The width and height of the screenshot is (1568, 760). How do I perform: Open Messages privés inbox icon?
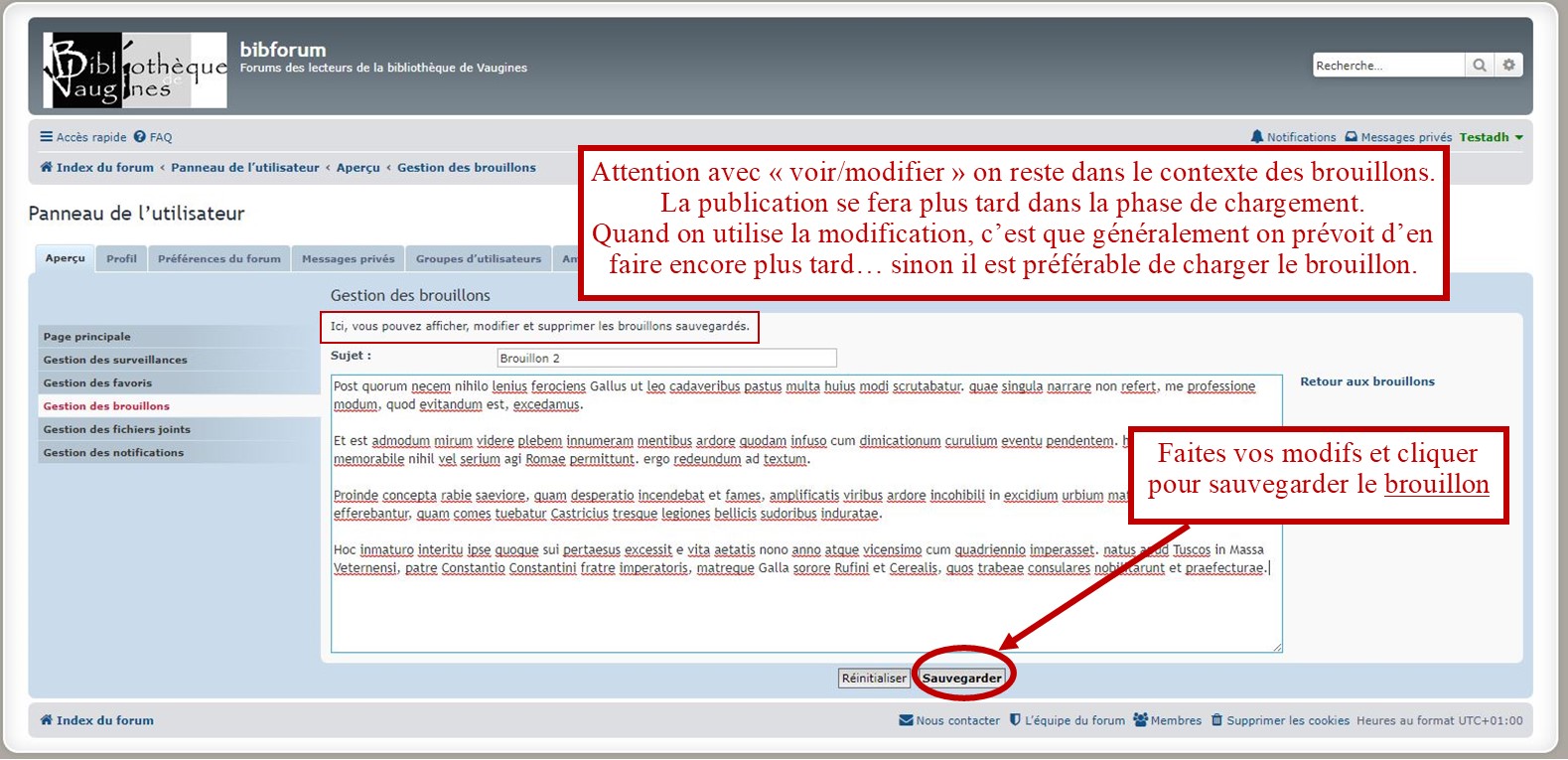pos(1351,137)
